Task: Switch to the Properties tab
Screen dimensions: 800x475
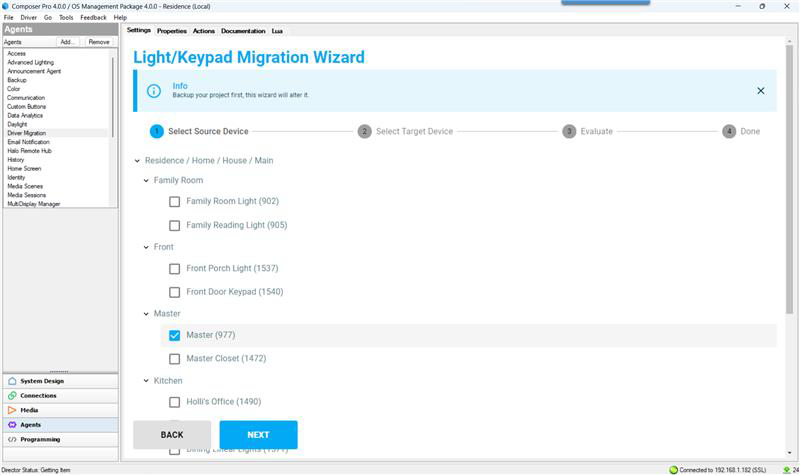Action: (x=172, y=31)
